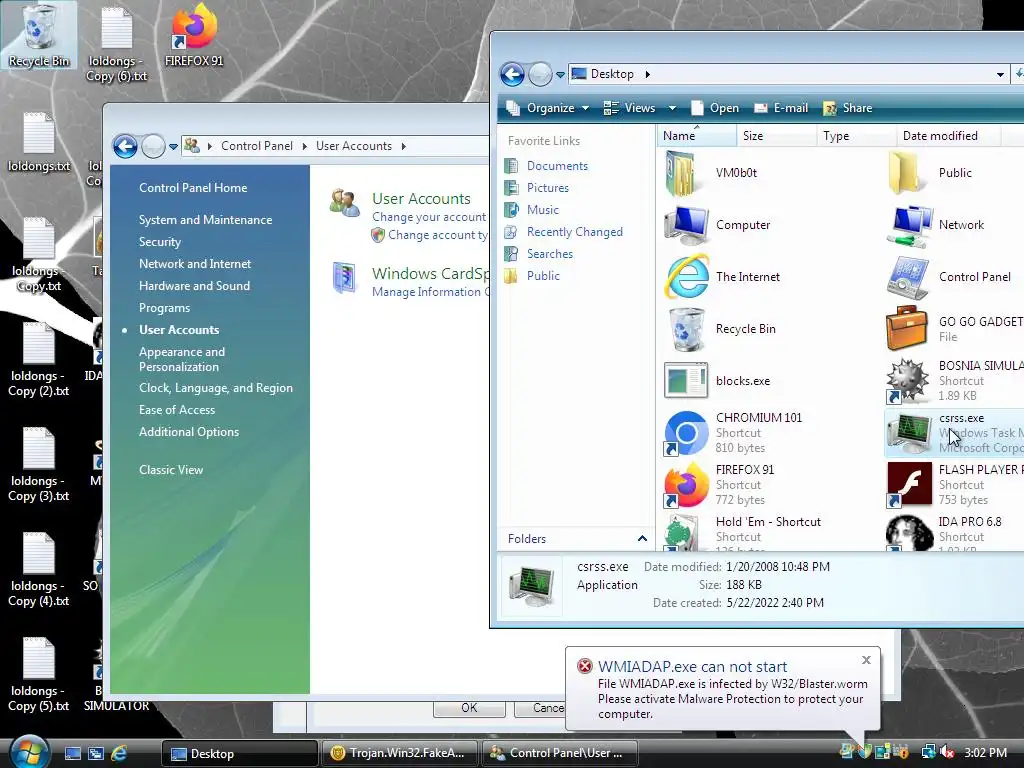Switch to Classic View
Image resolution: width=1024 pixels, height=768 pixels.
pyautogui.click(x=171, y=470)
